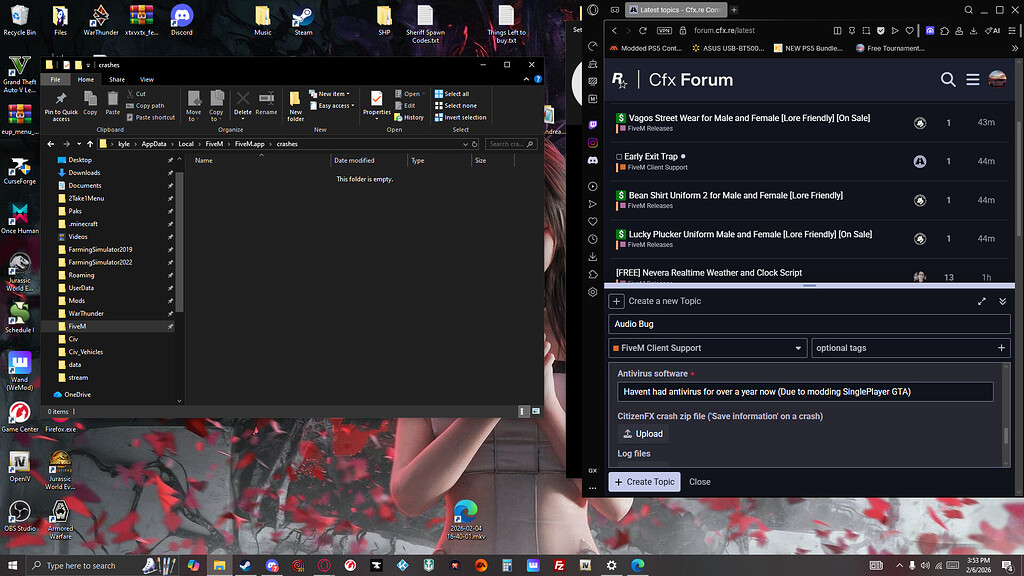Switch to the Explorer View ribbon tab
Screen dimensions: 1024x576
click(147, 80)
